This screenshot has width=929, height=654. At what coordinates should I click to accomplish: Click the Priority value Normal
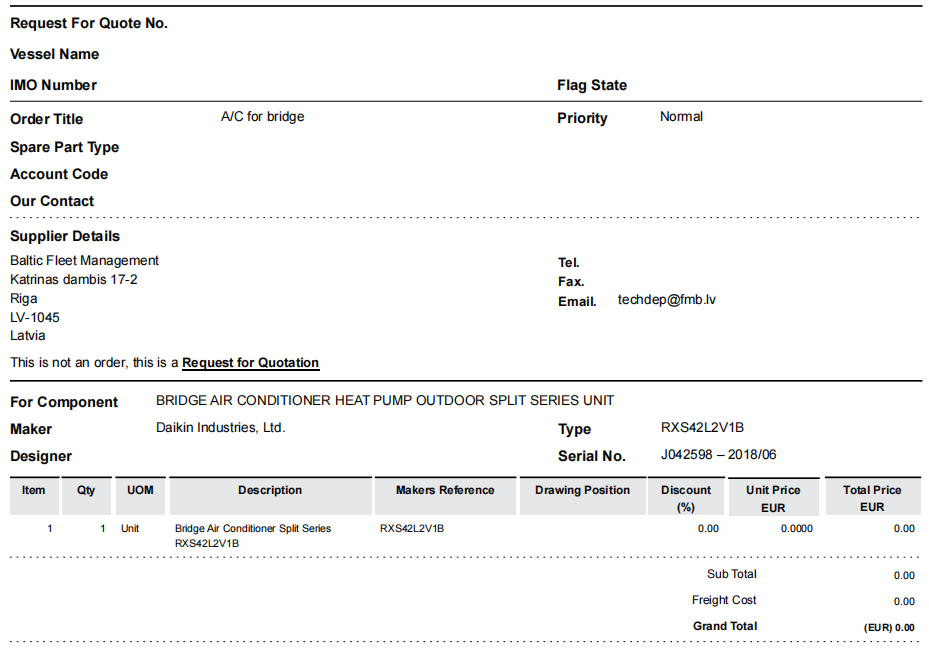coord(681,117)
